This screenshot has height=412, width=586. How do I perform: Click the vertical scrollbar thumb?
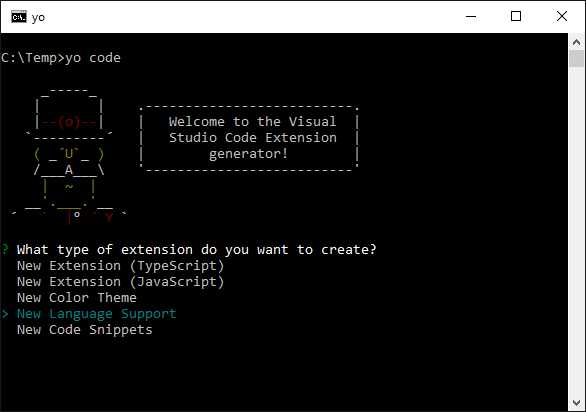click(x=577, y=59)
